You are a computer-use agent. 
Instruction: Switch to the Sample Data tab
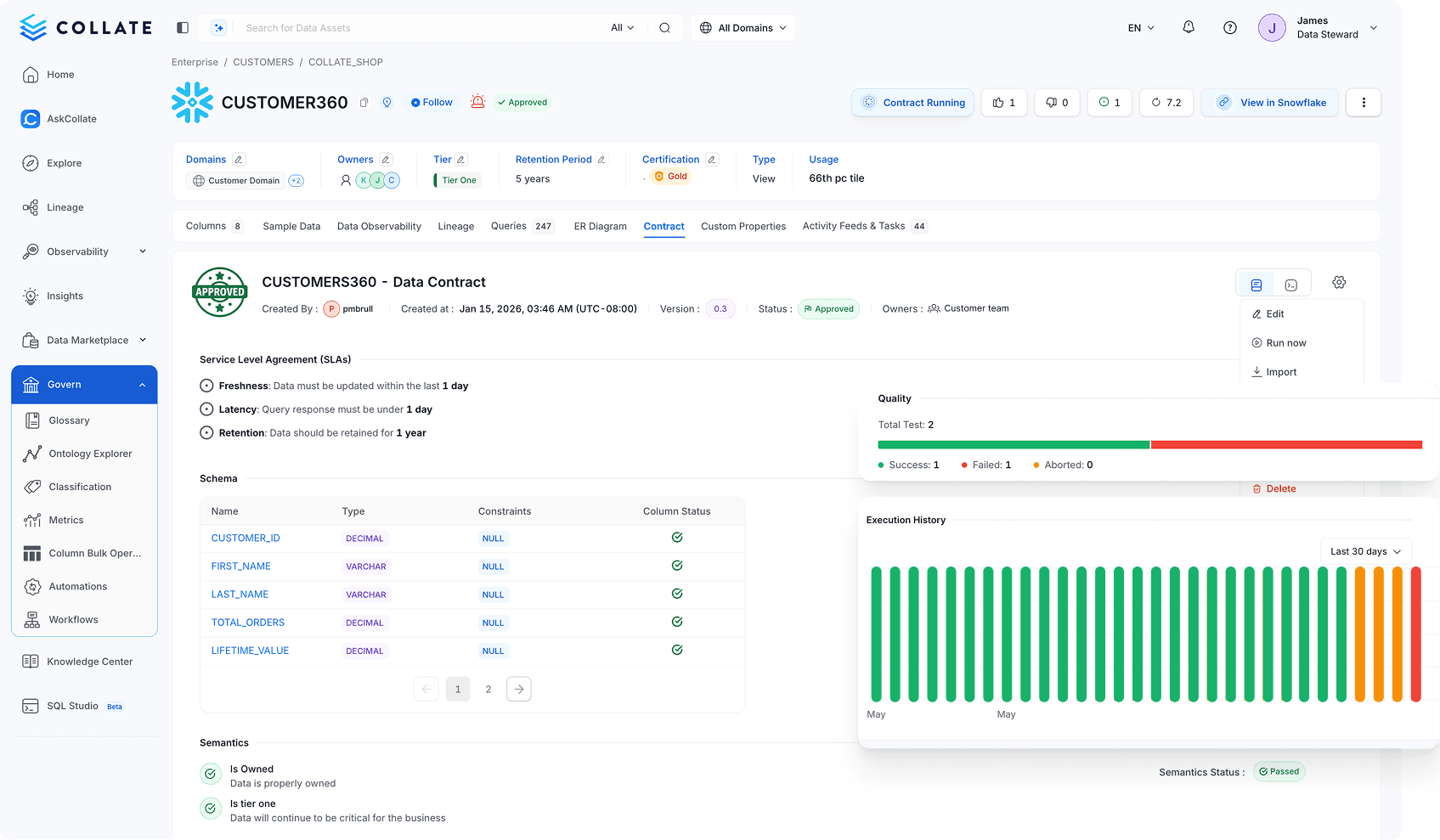click(x=291, y=226)
